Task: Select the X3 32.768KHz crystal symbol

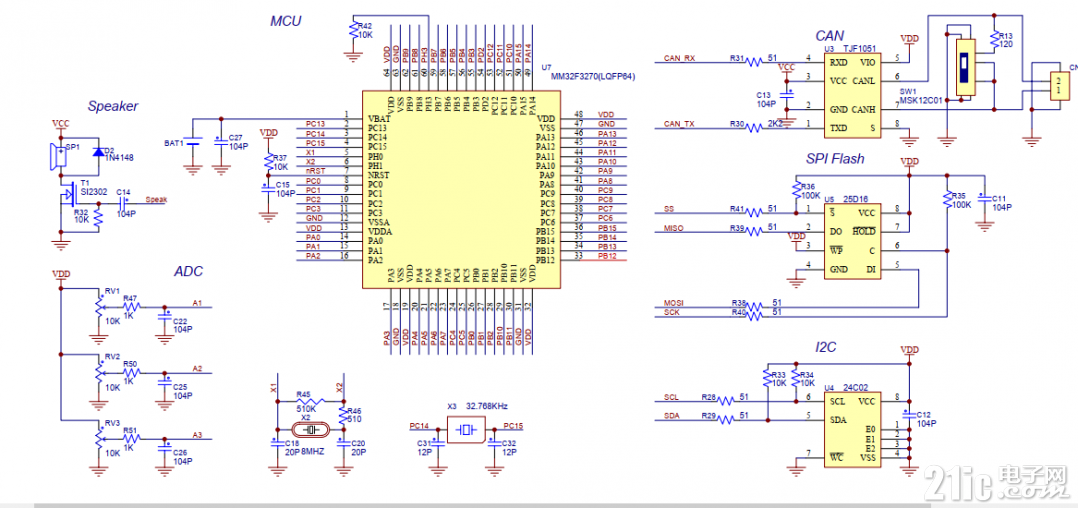Action: [x=467, y=431]
